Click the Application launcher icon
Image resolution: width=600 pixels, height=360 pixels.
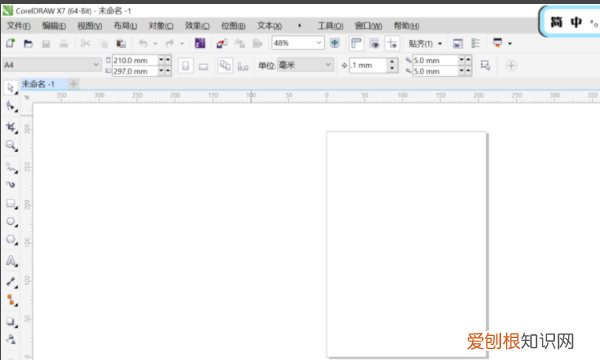(497, 43)
